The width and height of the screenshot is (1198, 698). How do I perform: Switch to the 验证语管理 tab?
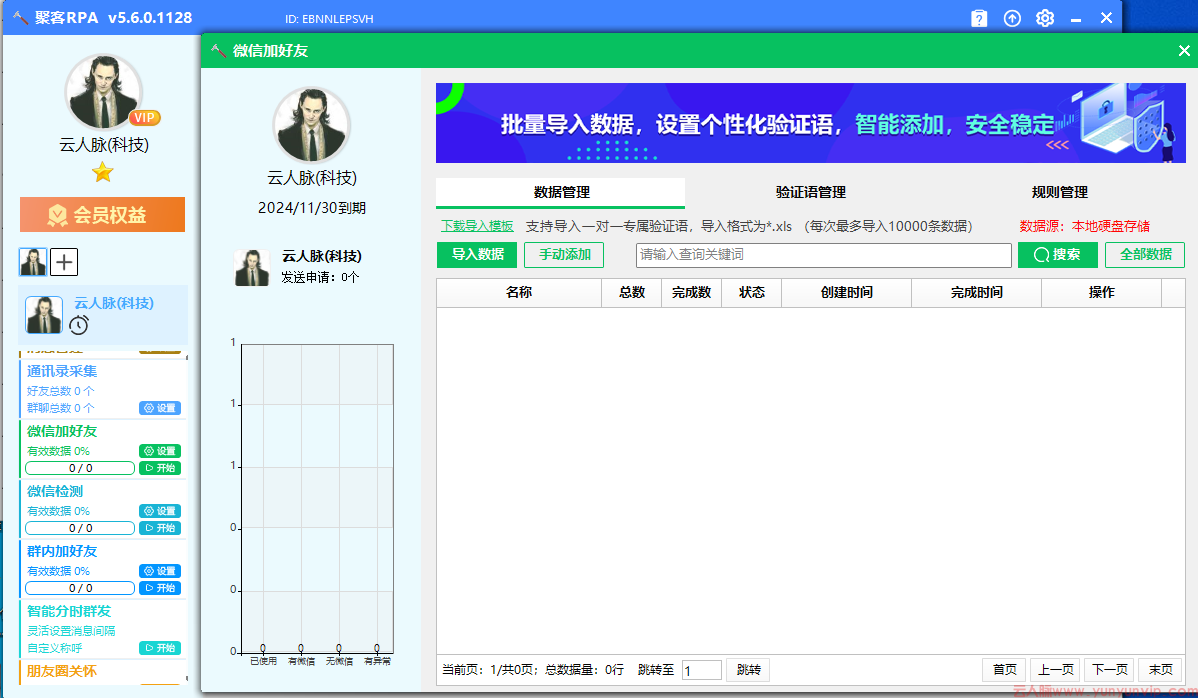[810, 192]
